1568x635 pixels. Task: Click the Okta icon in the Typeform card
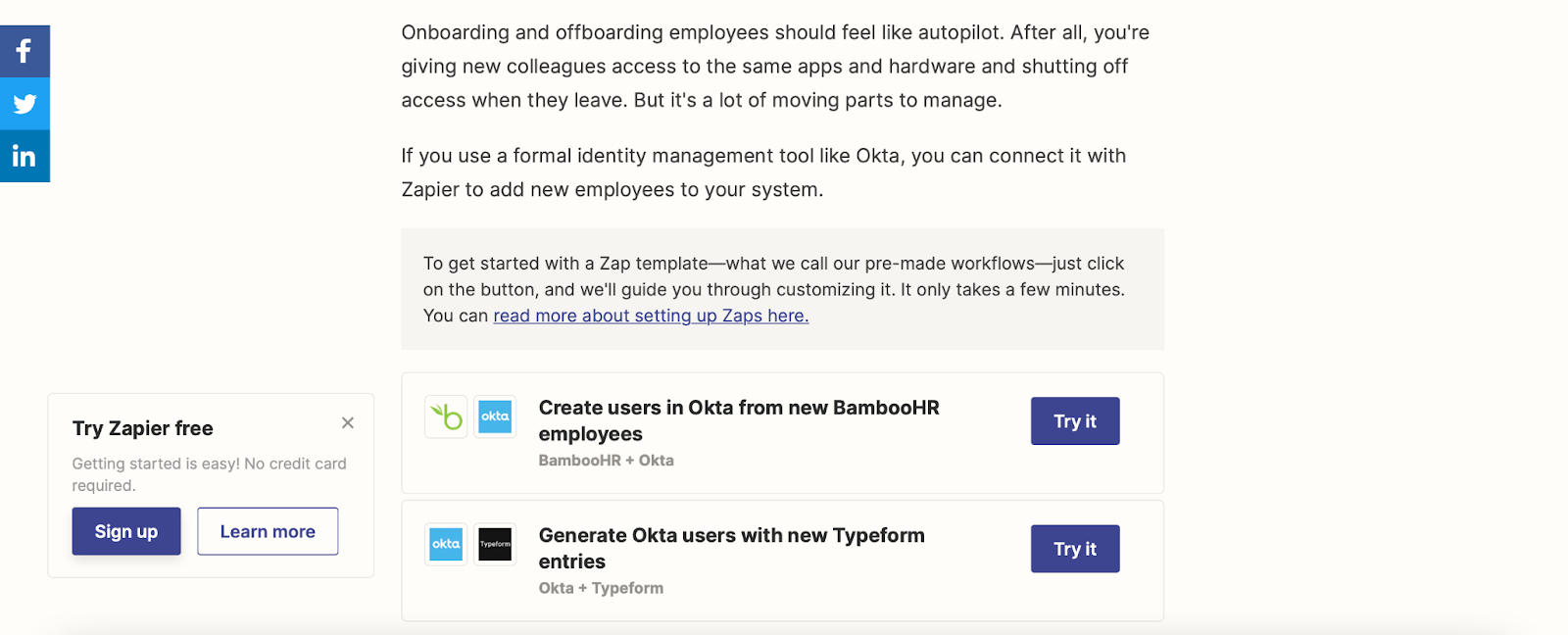pos(446,544)
